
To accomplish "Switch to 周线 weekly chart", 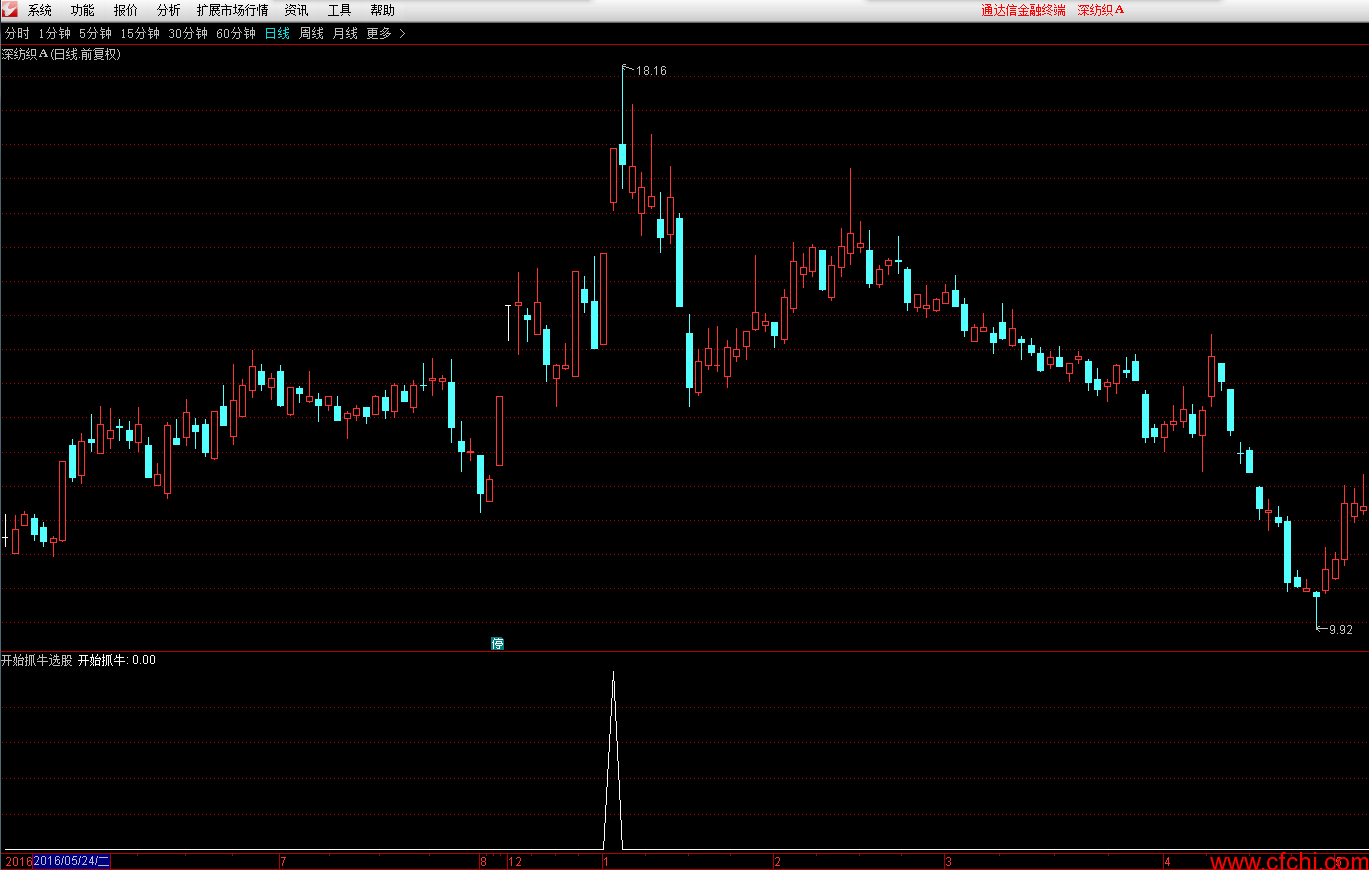I will 311,34.
